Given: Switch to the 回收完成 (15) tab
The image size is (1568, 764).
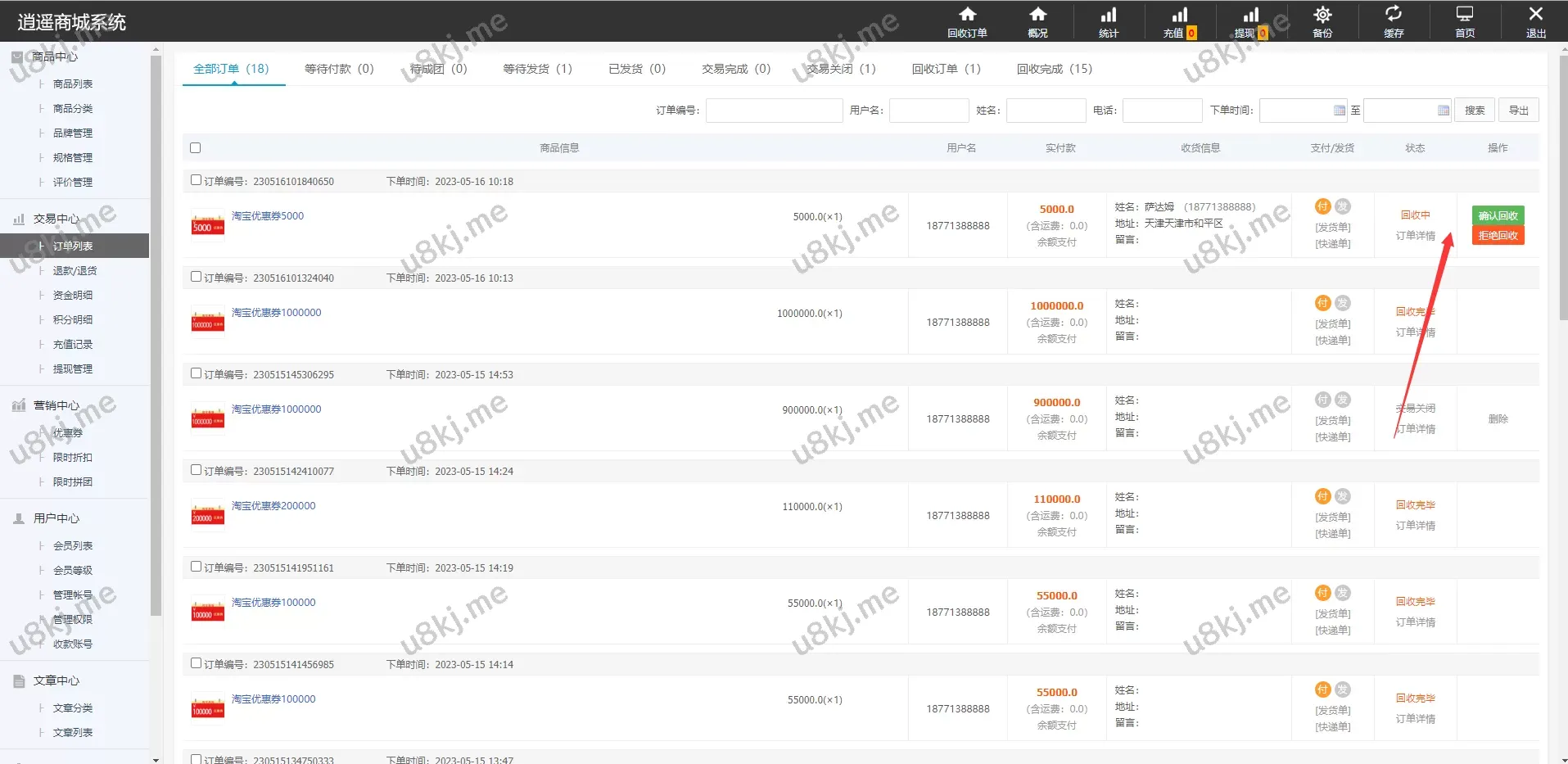Looking at the screenshot, I should tap(1054, 69).
